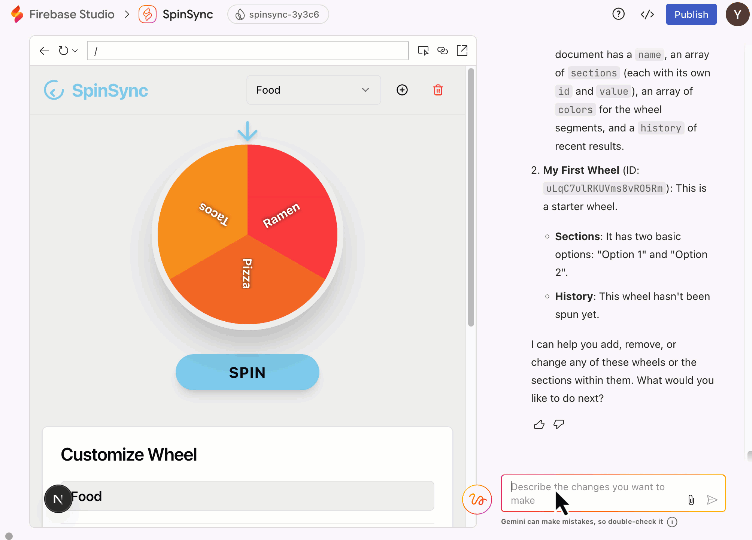Click the add new wheel plus icon

402,90
